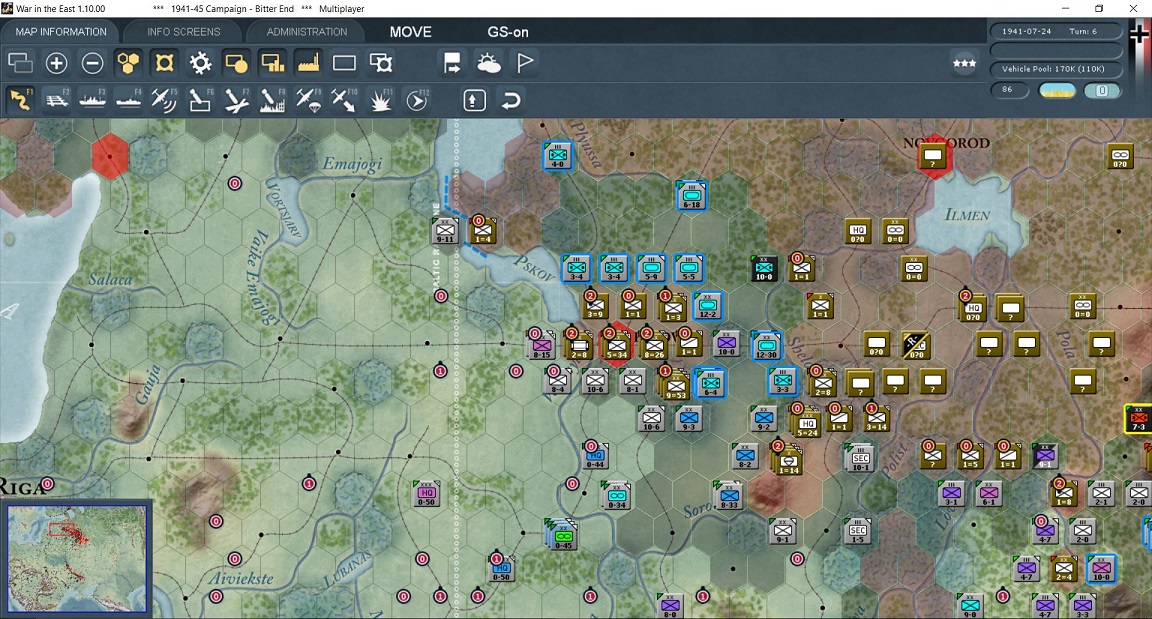This screenshot has width=1152, height=619.
Task: Click the date and Turn 6 field
Action: 1056,32
